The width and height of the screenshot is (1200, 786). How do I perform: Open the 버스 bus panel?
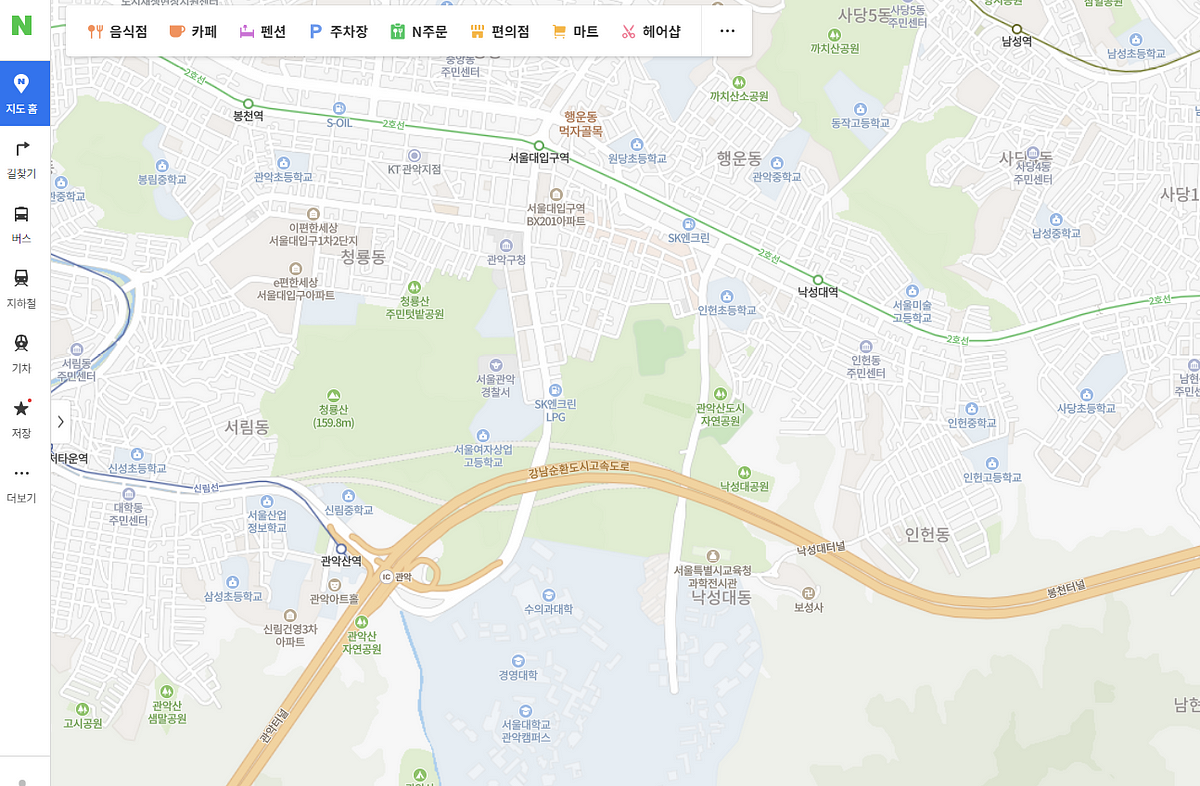pyautogui.click(x=22, y=224)
